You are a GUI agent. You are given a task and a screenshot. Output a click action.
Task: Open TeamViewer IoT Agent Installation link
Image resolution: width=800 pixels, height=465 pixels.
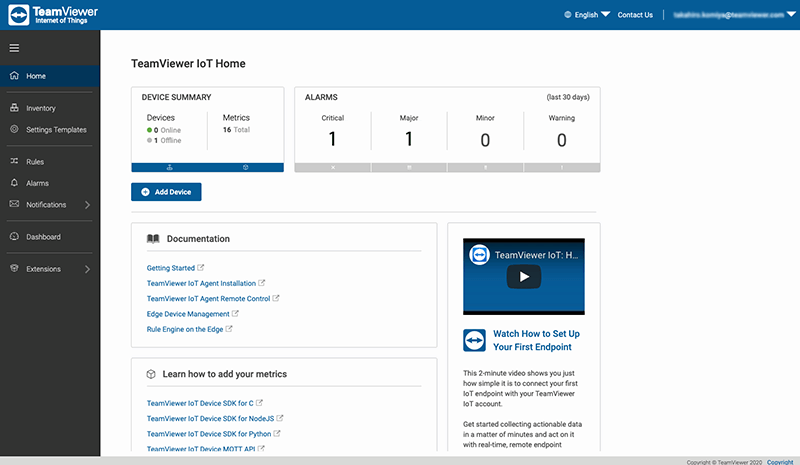point(202,283)
